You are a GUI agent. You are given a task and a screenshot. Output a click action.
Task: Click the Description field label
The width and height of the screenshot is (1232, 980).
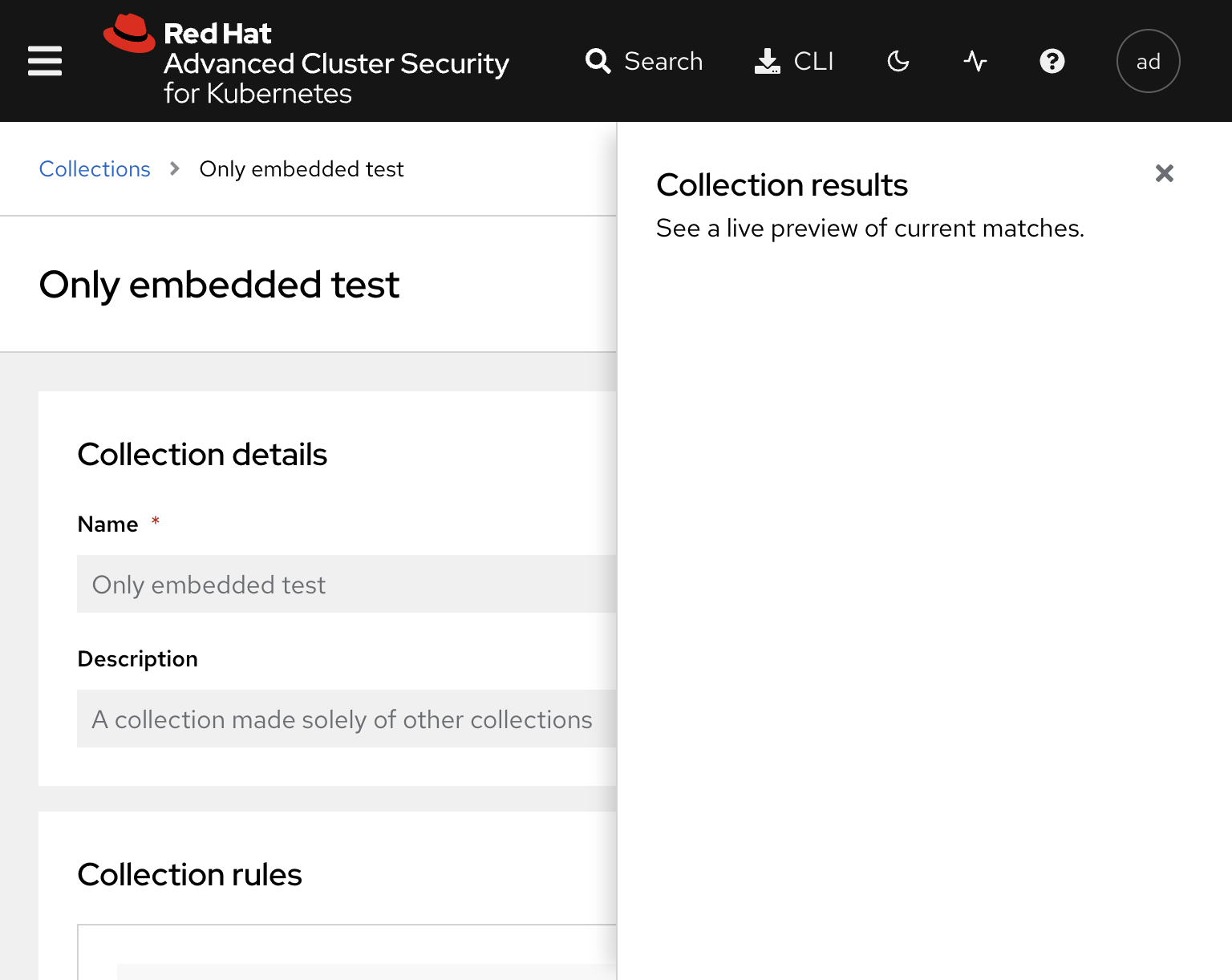pos(137,659)
